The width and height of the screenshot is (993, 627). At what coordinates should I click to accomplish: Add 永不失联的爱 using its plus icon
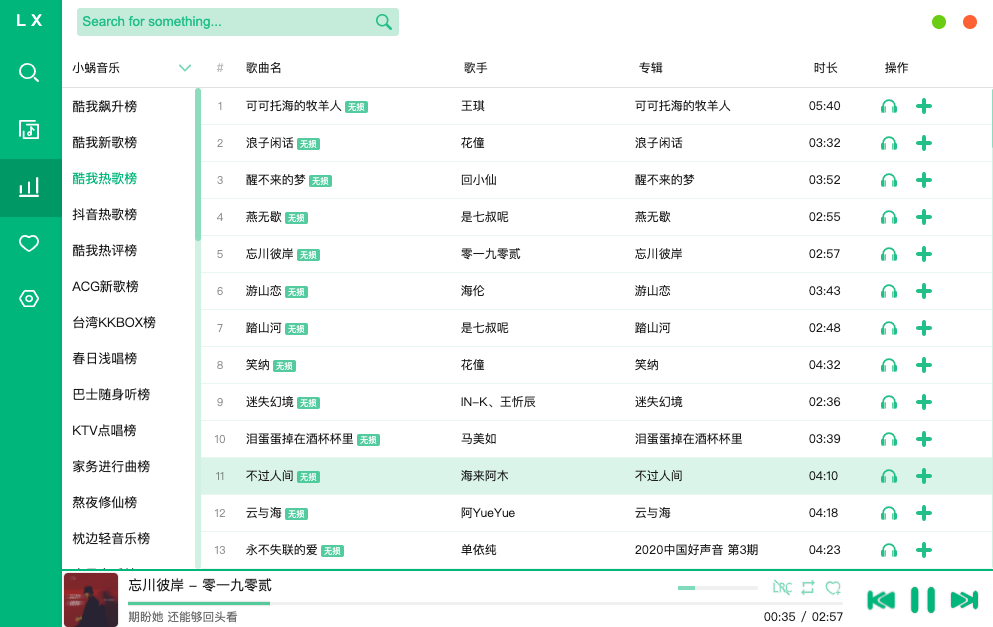pyautogui.click(x=924, y=550)
